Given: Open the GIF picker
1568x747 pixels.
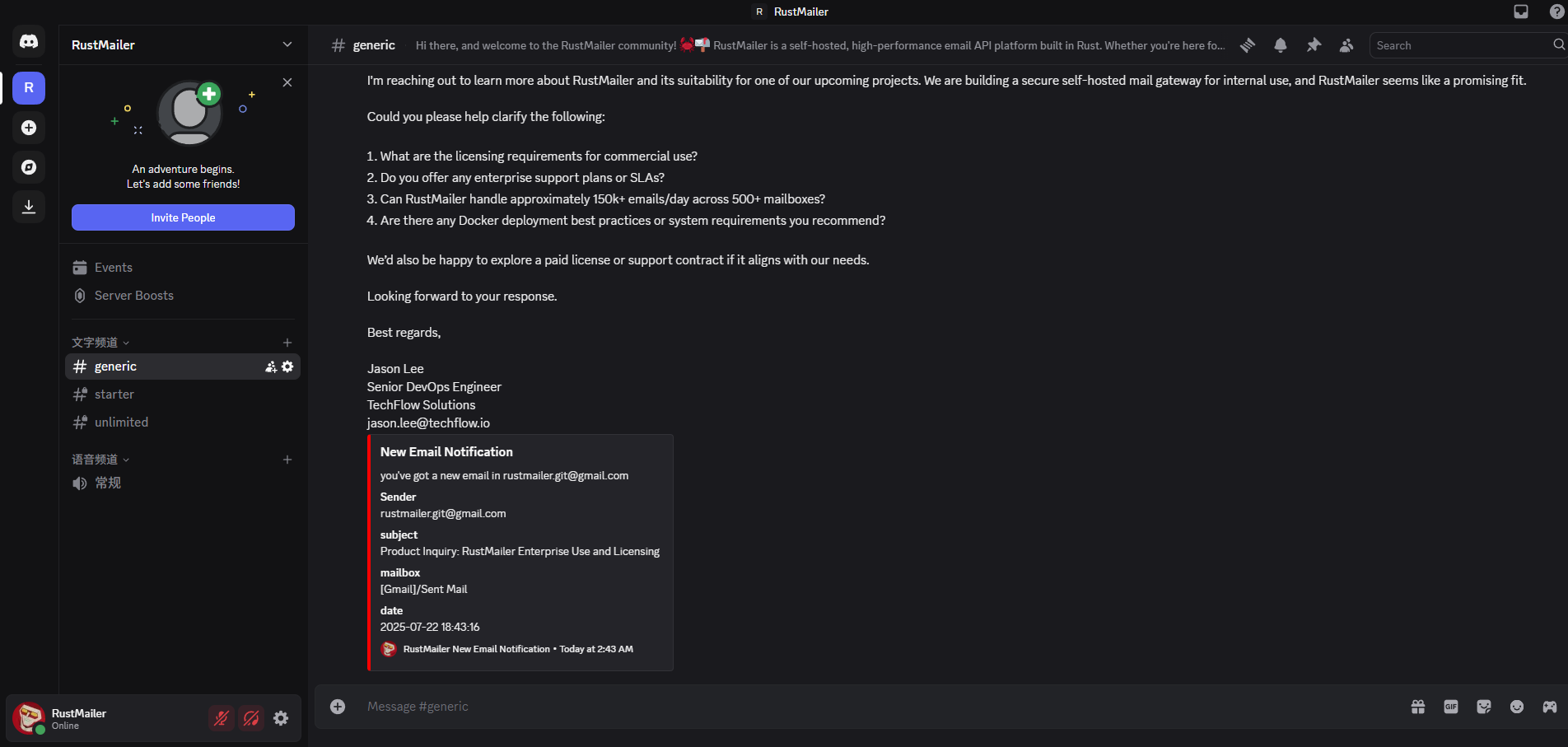Looking at the screenshot, I should tap(1451, 707).
